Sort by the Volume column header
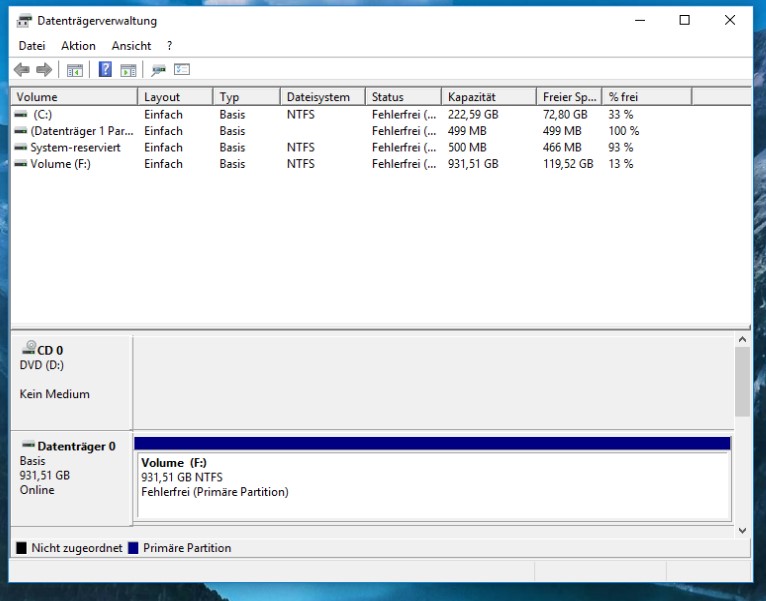This screenshot has width=766, height=601. (x=74, y=97)
